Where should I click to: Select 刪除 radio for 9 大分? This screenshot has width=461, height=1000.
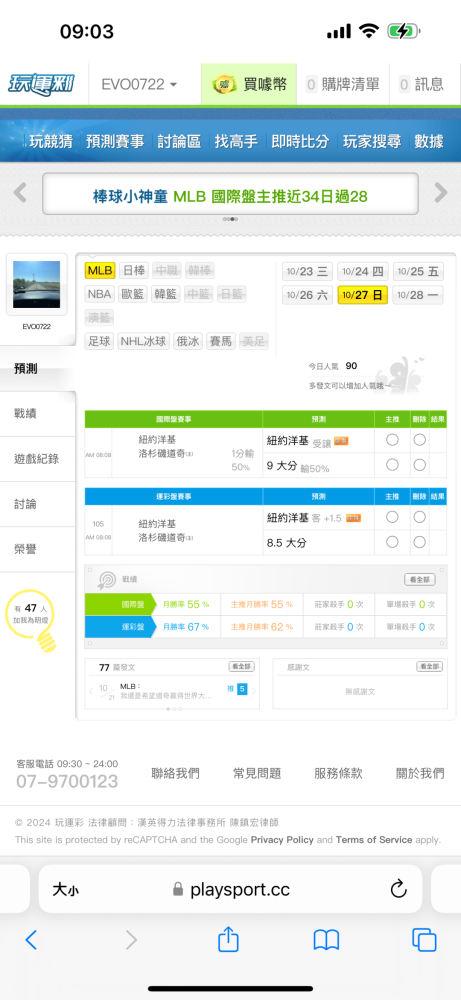click(419, 465)
